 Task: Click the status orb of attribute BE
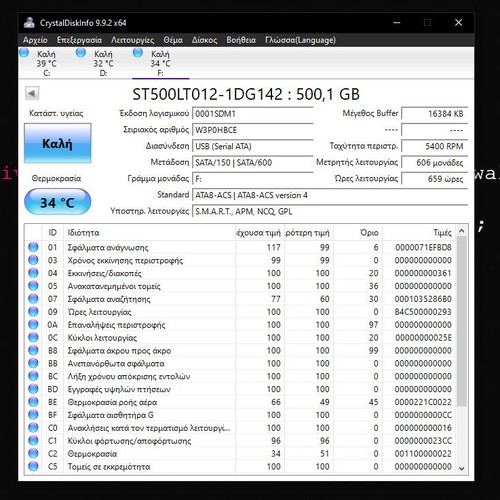tap(33, 402)
